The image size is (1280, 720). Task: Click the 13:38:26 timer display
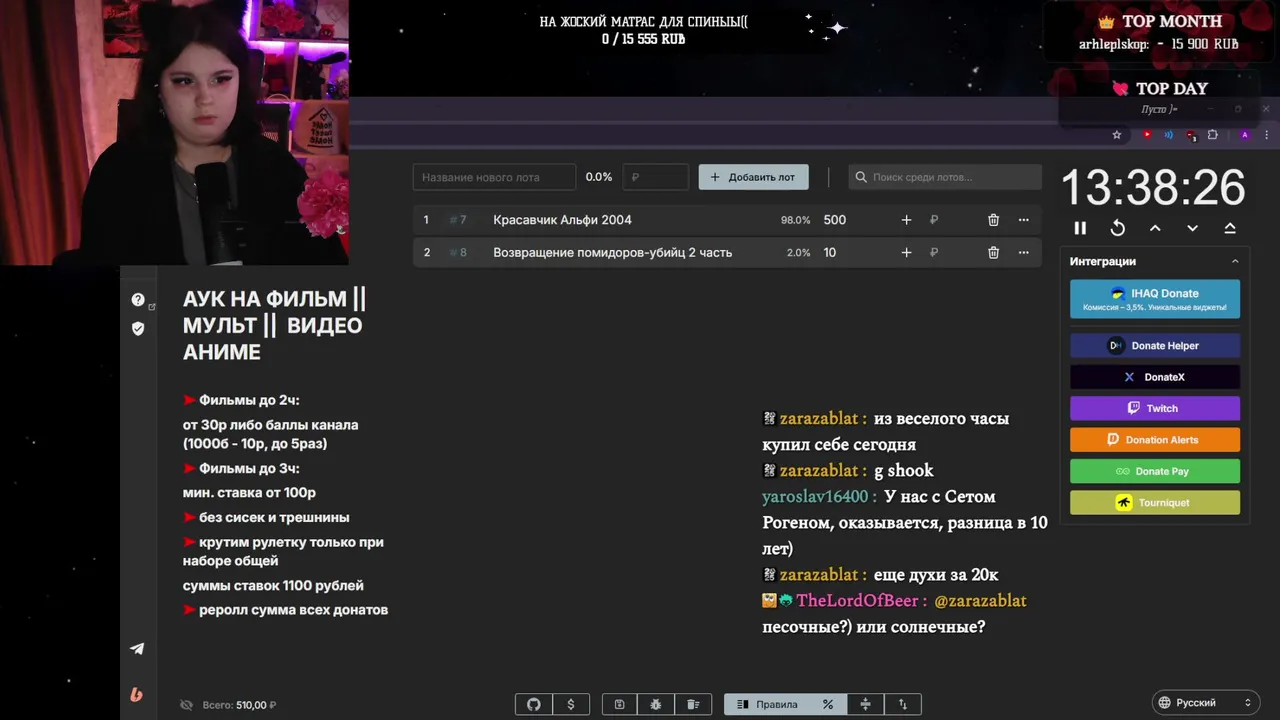click(1153, 188)
